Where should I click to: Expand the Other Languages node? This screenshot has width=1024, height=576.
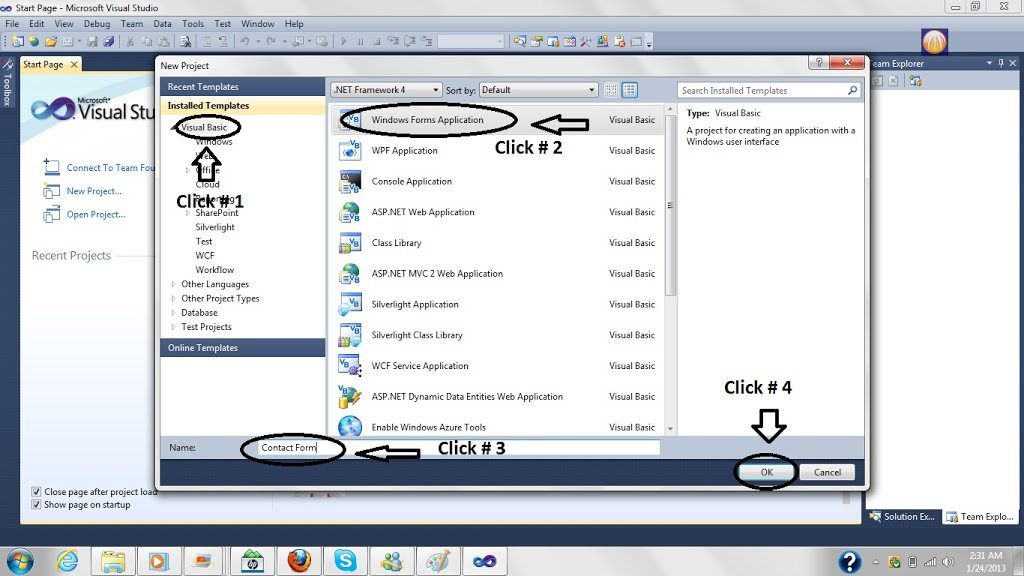coord(174,284)
